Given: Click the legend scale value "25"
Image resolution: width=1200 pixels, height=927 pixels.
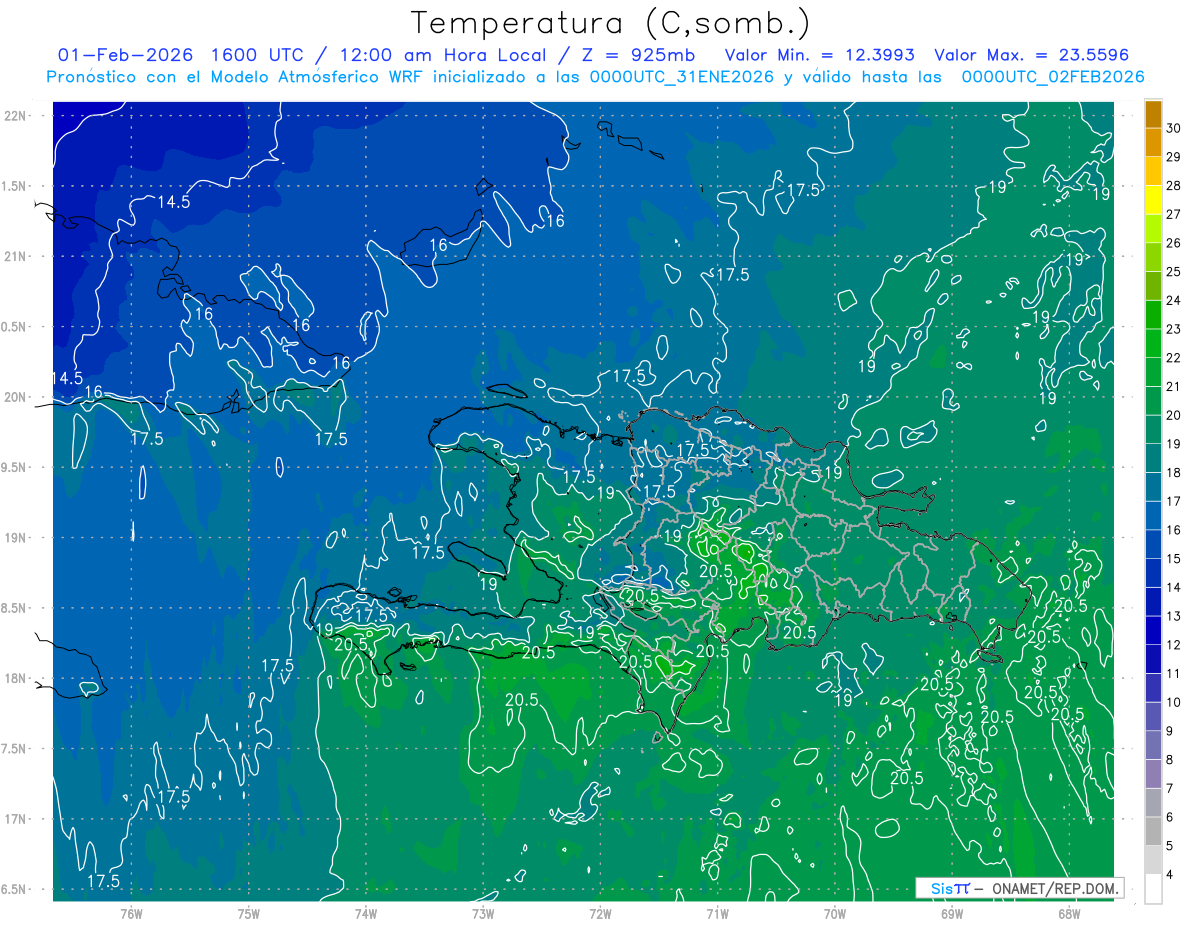Looking at the screenshot, I should point(1174,272).
